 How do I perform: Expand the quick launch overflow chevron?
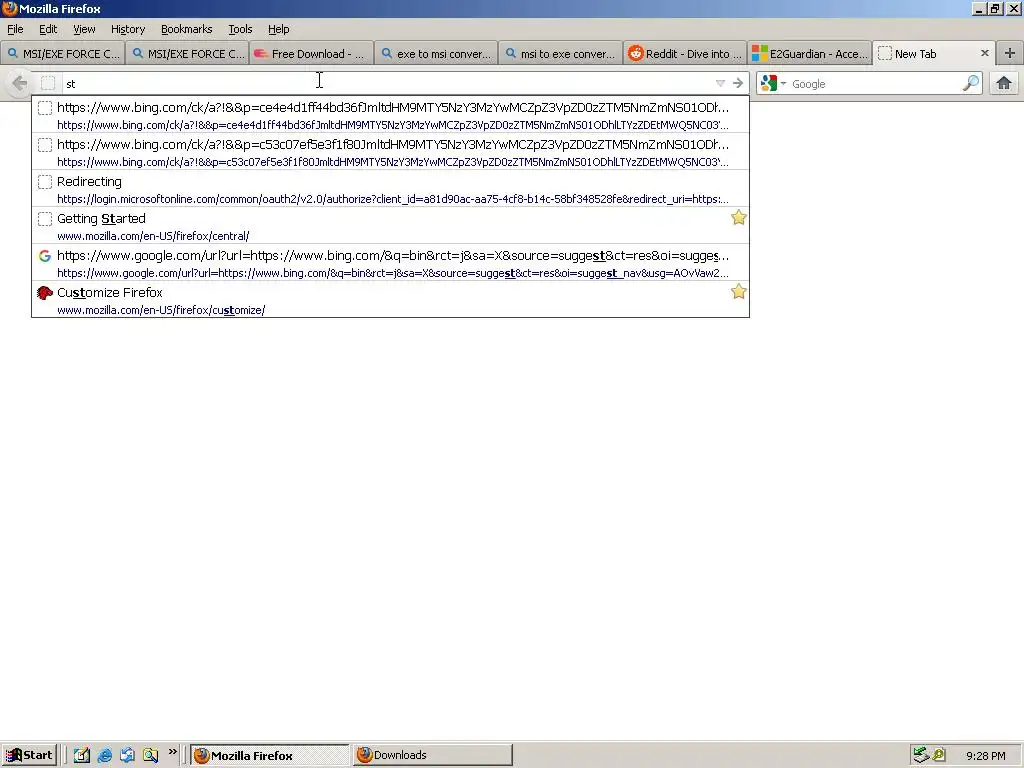coord(172,752)
